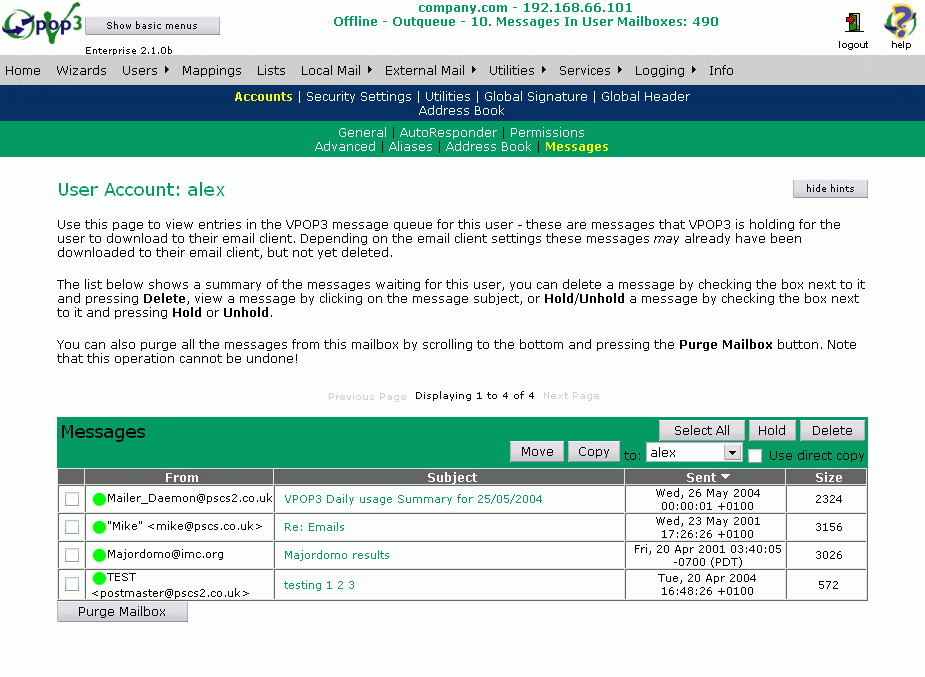Expand the Services menu

591,70
